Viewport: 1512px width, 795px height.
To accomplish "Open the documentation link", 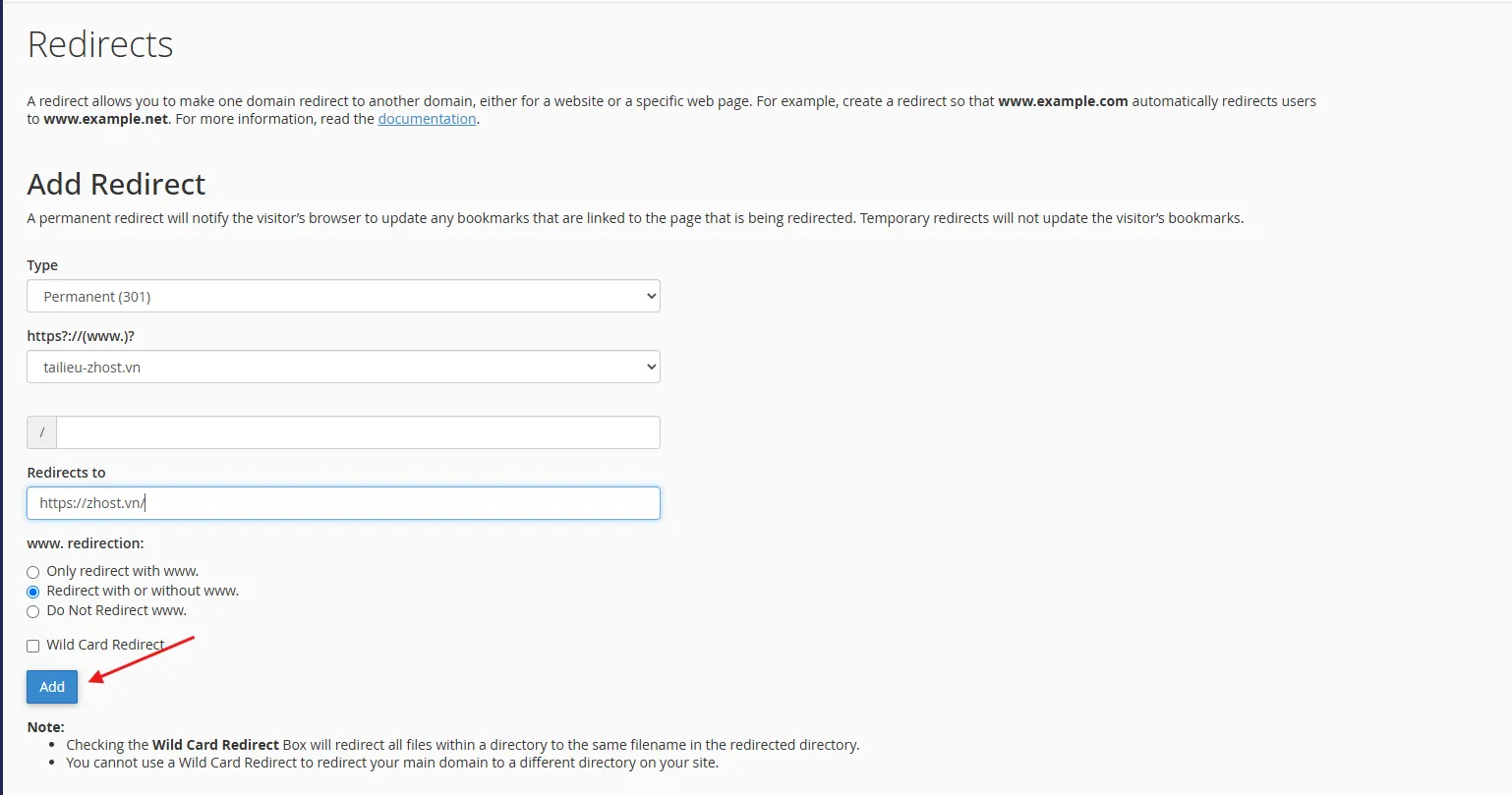I will click(427, 119).
